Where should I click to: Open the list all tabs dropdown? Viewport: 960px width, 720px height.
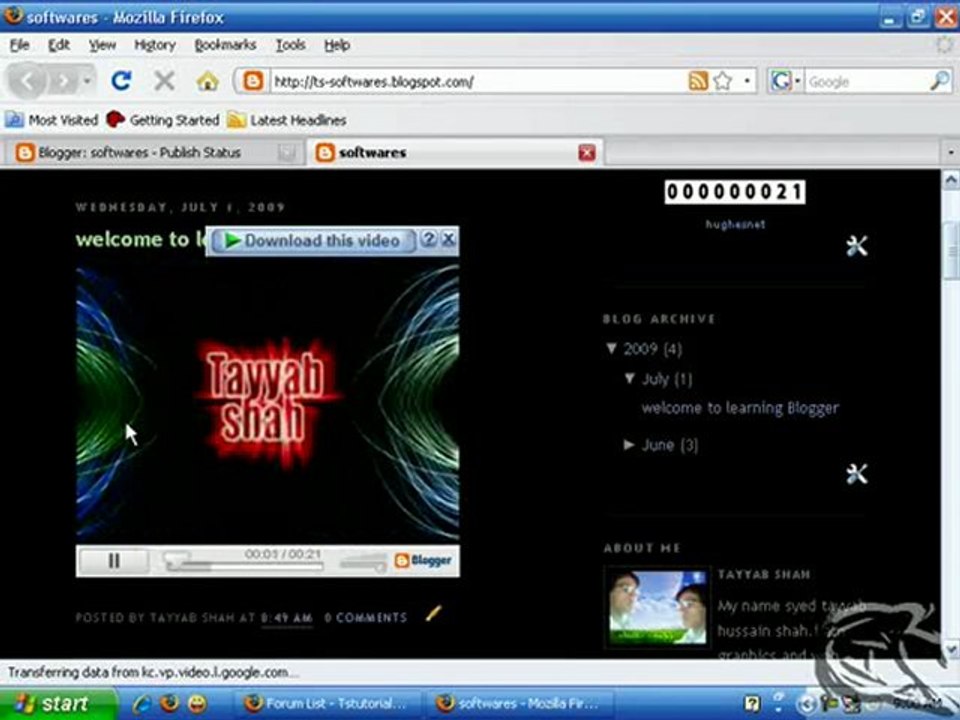tap(950, 152)
